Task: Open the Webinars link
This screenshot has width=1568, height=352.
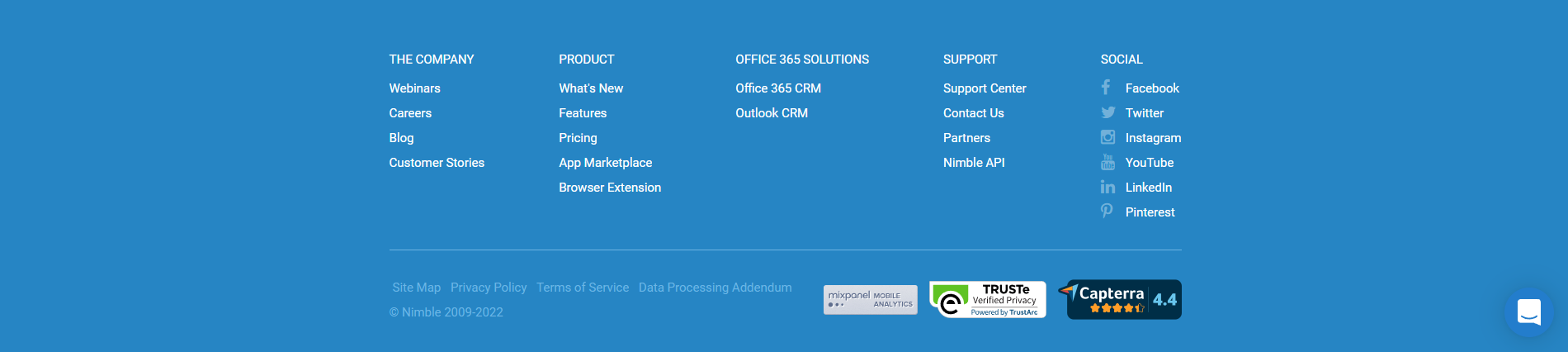Action: click(414, 88)
